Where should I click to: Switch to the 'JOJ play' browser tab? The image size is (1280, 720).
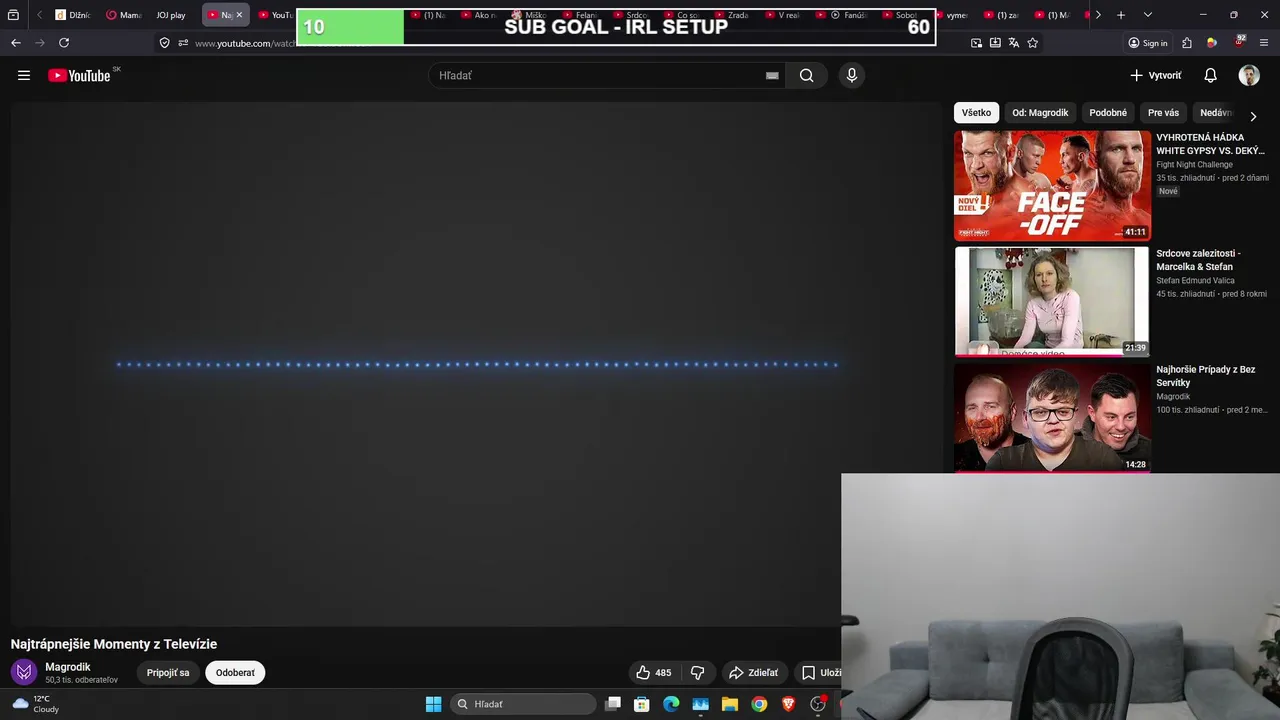pyautogui.click(x=170, y=15)
